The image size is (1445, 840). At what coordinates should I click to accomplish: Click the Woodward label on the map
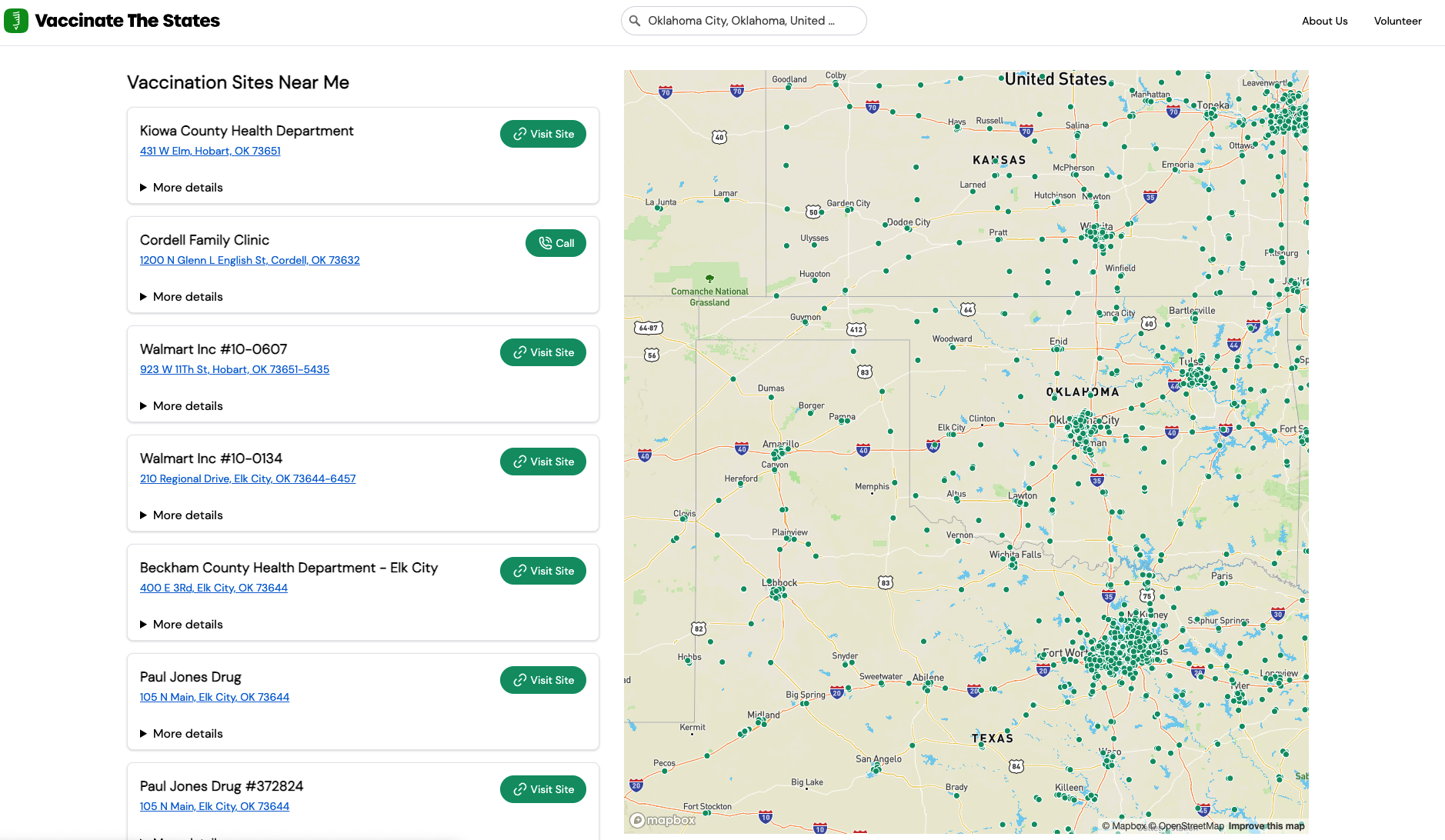click(952, 338)
